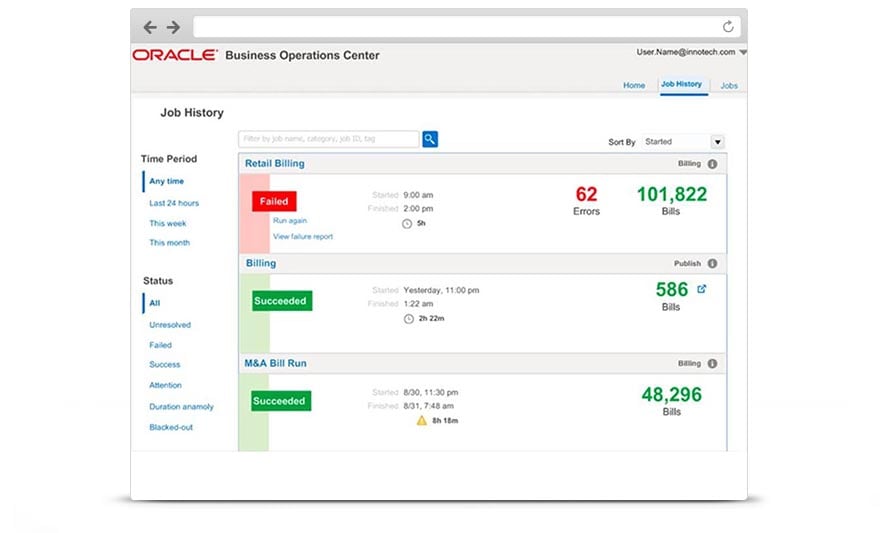Open info icon on Retail Billing header

712,164
